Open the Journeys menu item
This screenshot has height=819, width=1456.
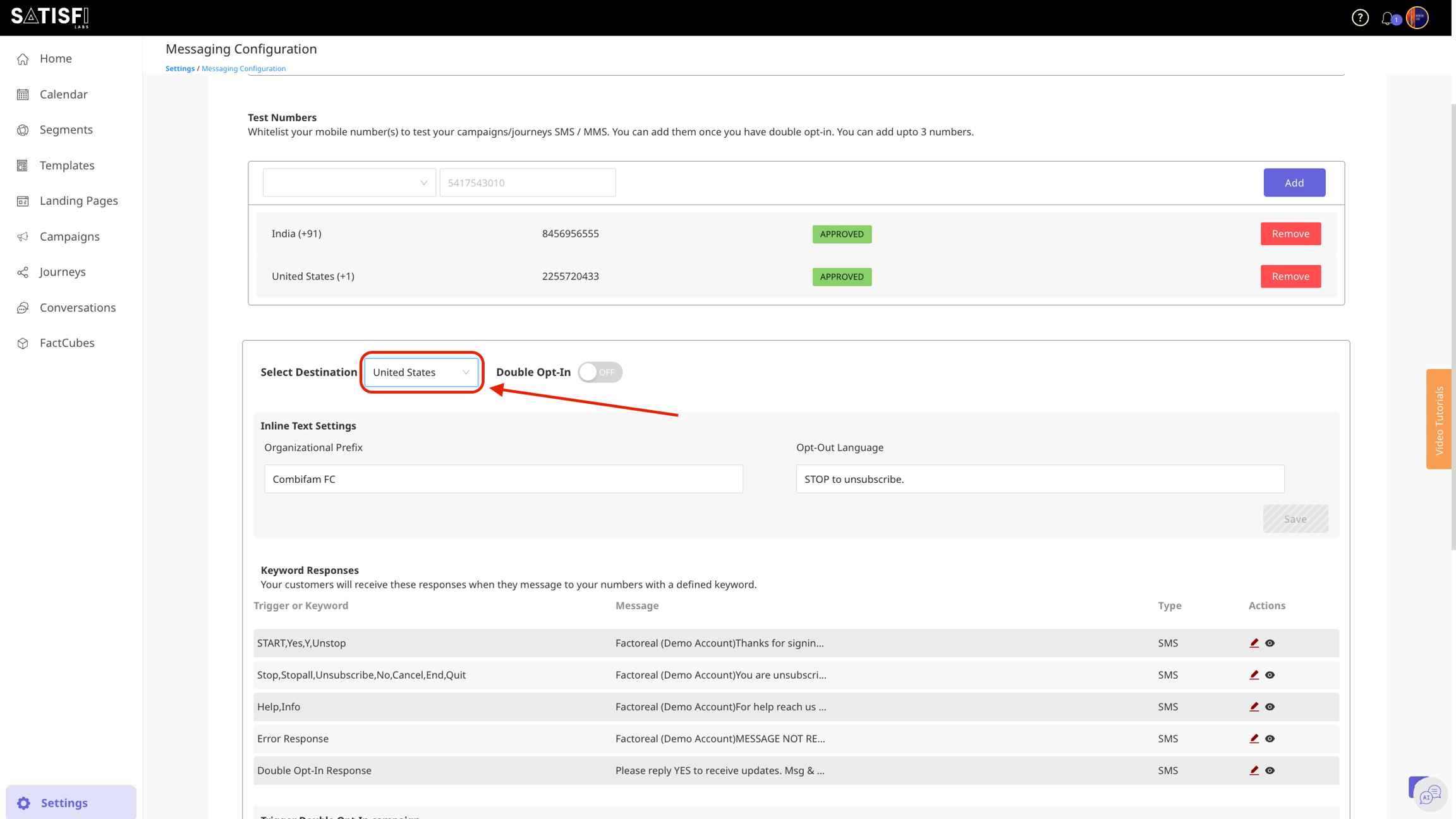(x=62, y=272)
